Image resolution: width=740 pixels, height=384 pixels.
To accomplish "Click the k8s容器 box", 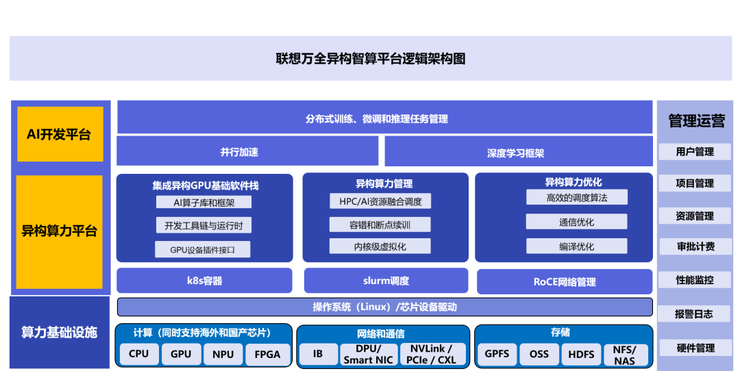I will point(204,281).
